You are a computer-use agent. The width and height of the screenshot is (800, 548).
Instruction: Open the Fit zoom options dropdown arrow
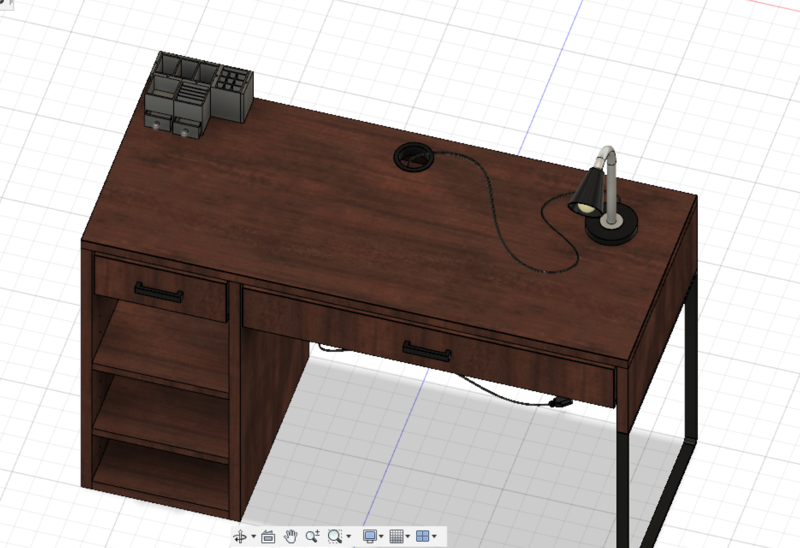(349, 536)
